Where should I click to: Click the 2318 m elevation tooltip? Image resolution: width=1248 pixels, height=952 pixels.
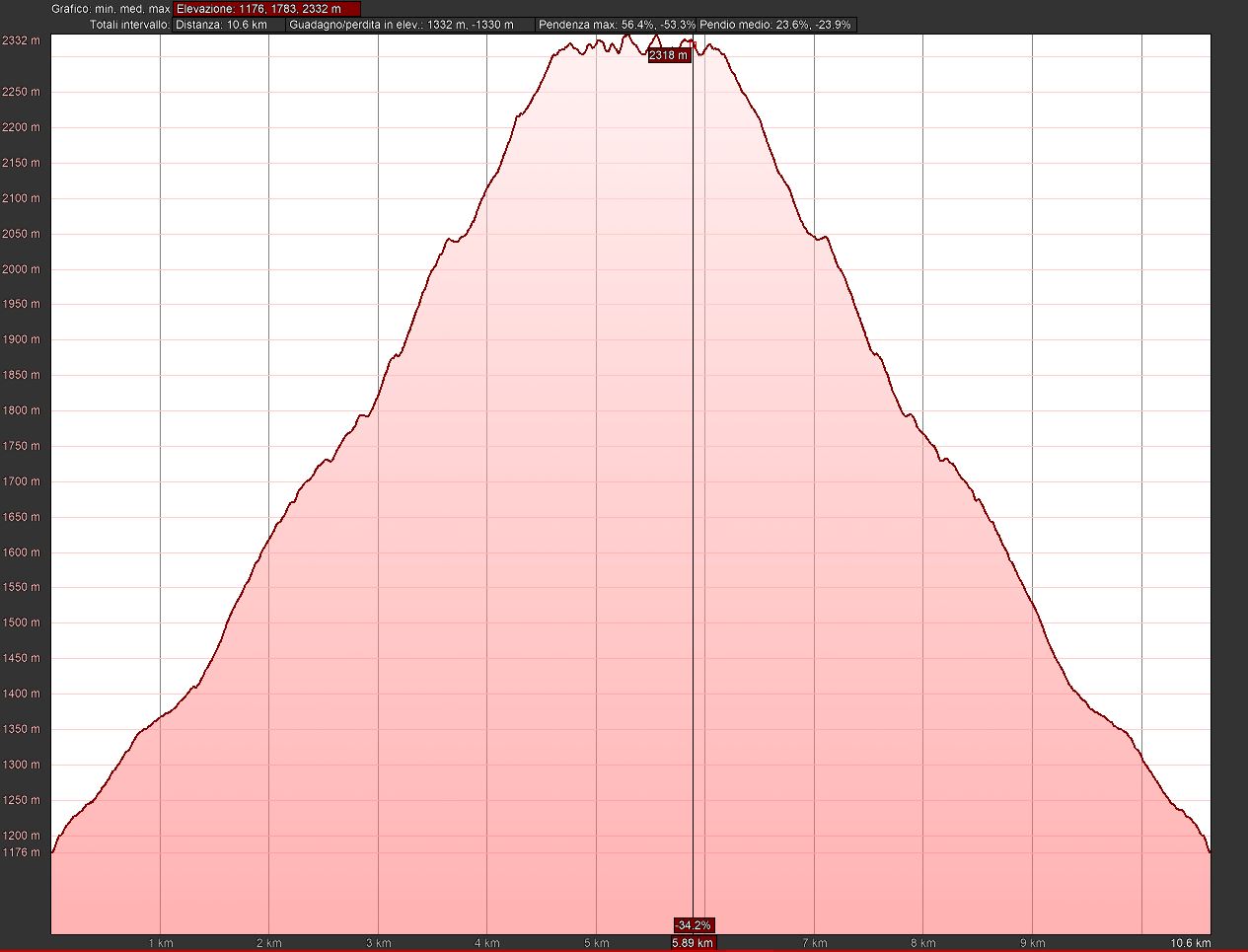[x=668, y=55]
